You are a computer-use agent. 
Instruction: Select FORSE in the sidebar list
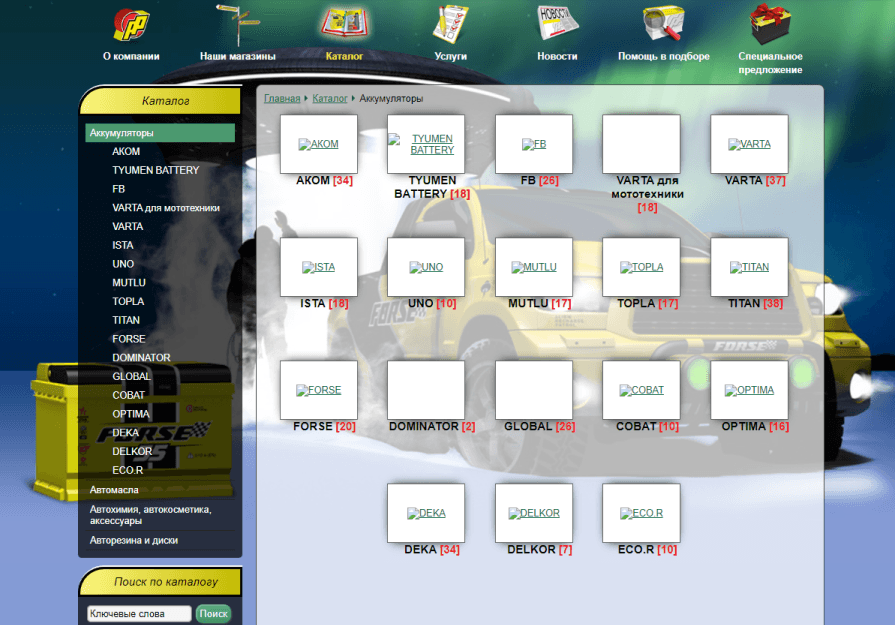pyautogui.click(x=129, y=339)
